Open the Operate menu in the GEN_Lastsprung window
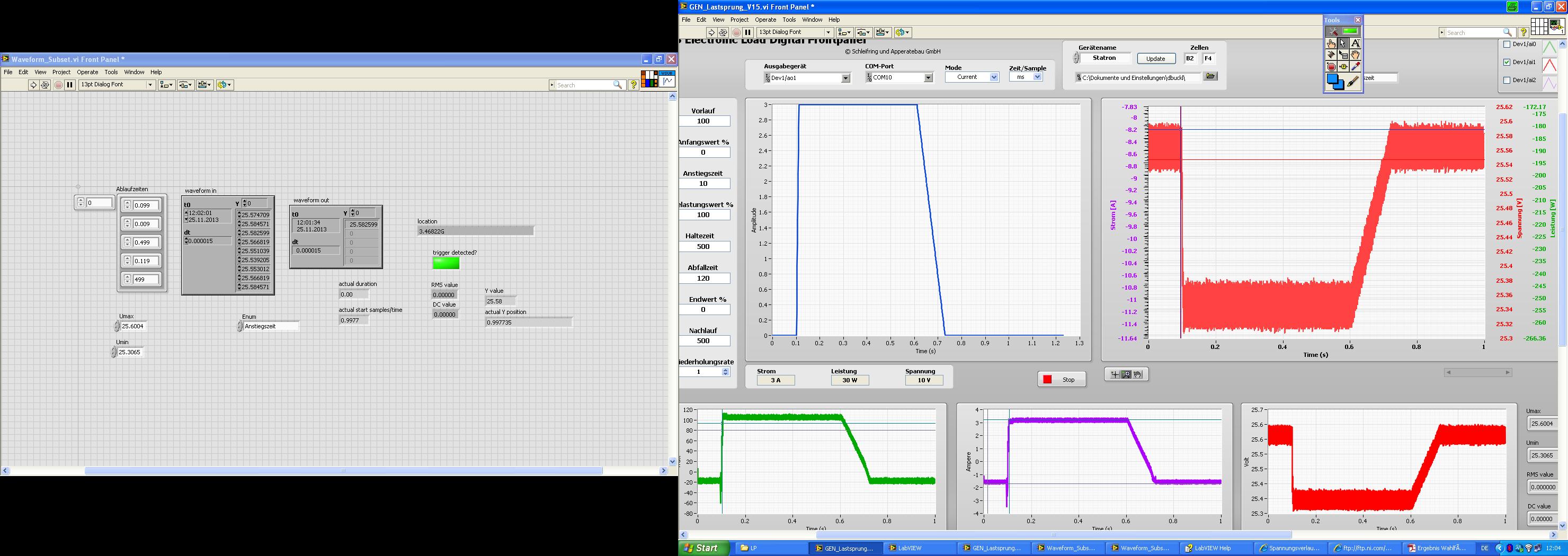The image size is (1568, 556). [x=765, y=20]
